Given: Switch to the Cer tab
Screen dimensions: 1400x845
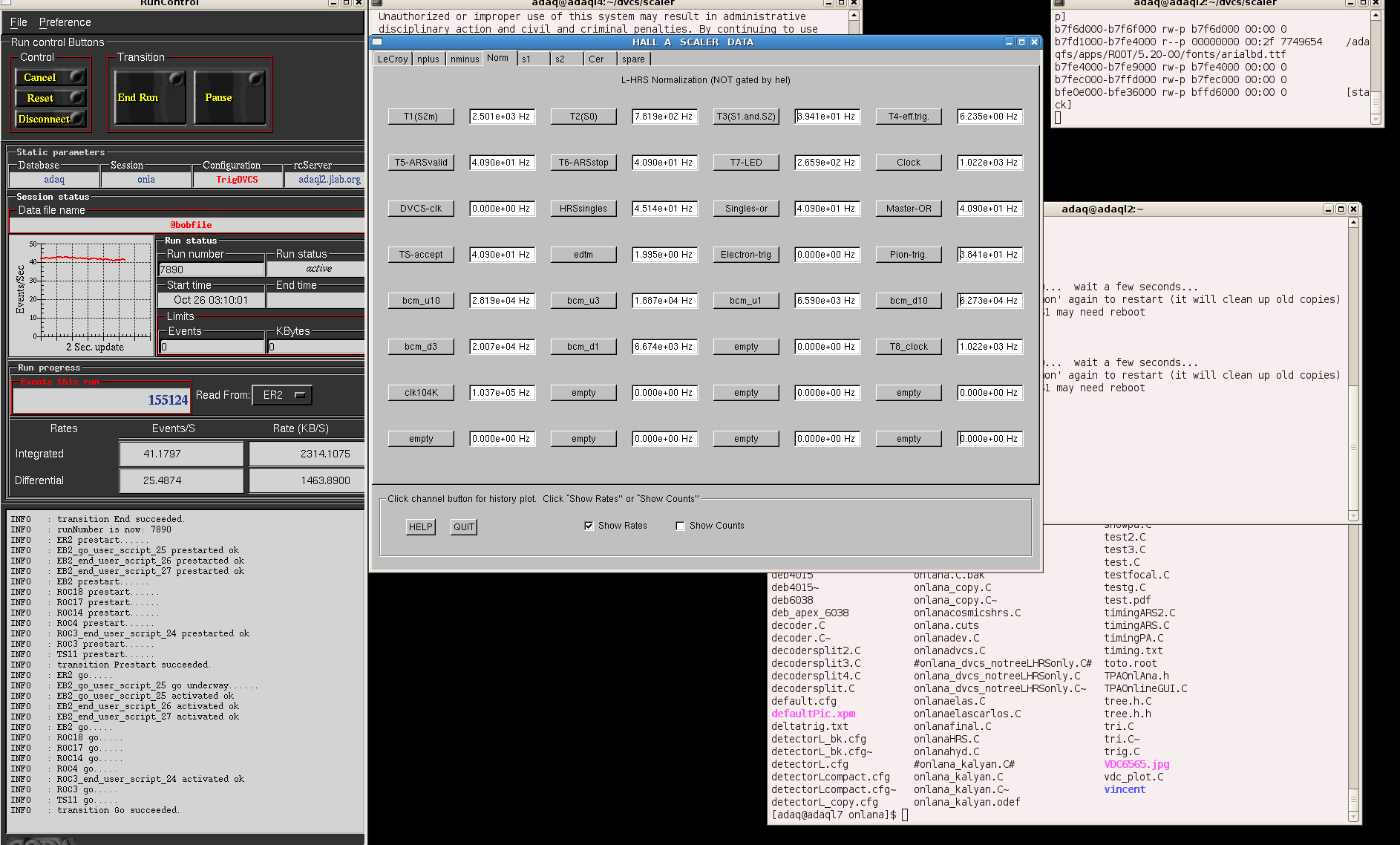Looking at the screenshot, I should 600,59.
